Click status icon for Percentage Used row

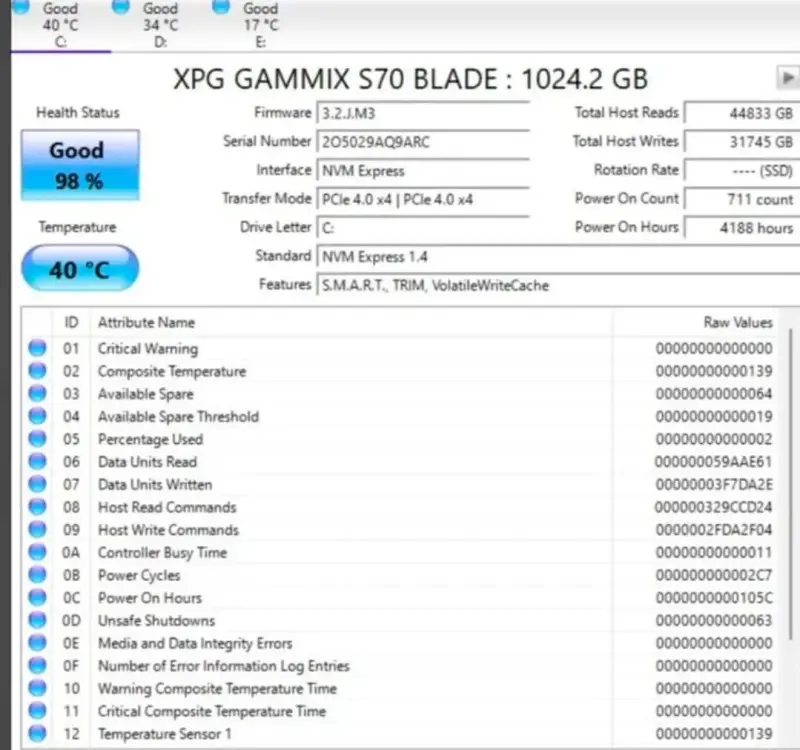[x=37, y=439]
